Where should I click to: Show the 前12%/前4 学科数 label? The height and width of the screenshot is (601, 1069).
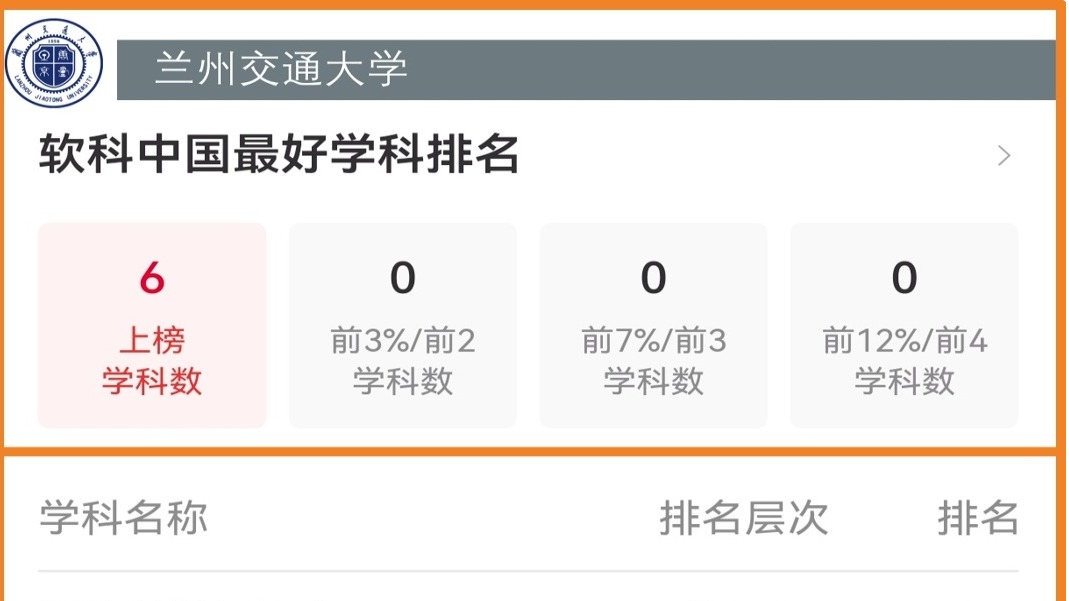[905, 362]
